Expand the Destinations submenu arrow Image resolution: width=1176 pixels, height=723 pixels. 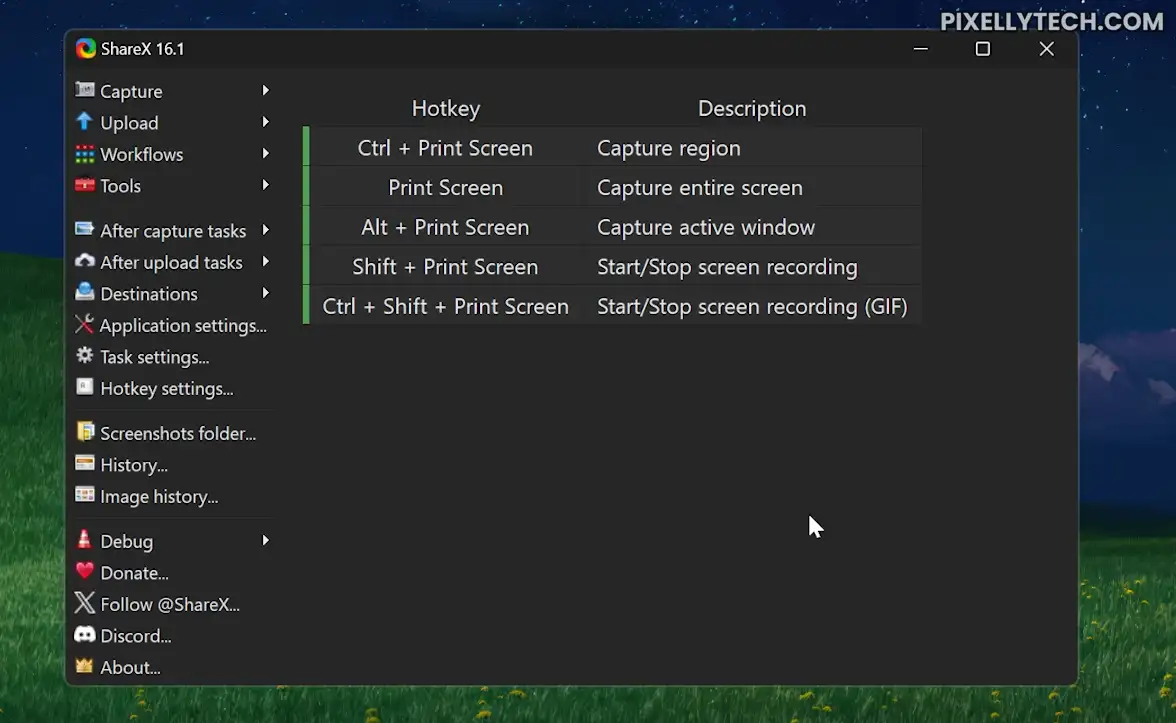[x=266, y=292]
